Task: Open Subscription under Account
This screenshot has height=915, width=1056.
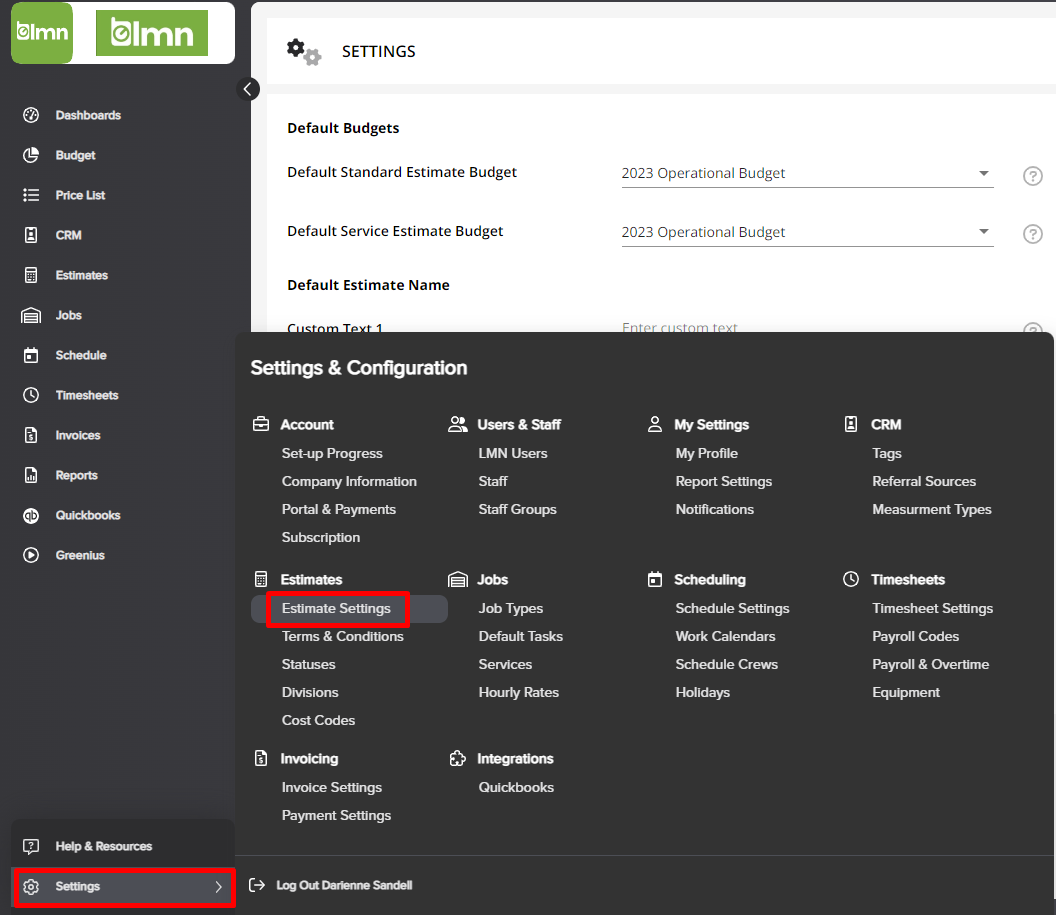Action: 321,538
